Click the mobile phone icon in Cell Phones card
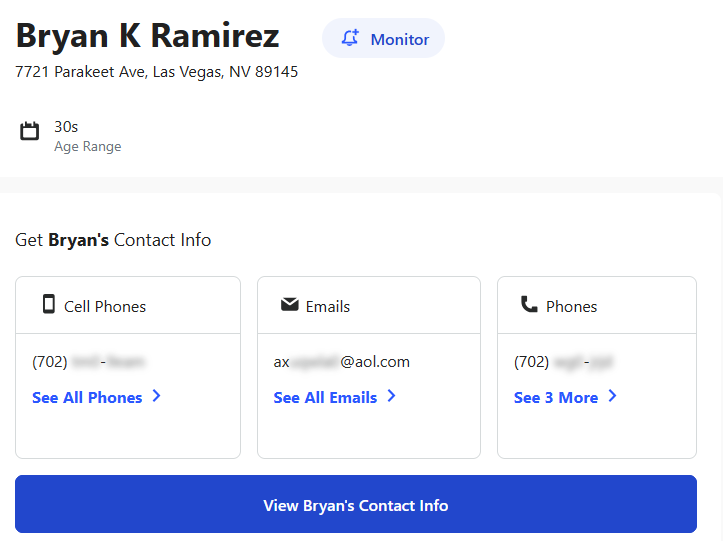This screenshot has height=541, width=723. (x=48, y=305)
